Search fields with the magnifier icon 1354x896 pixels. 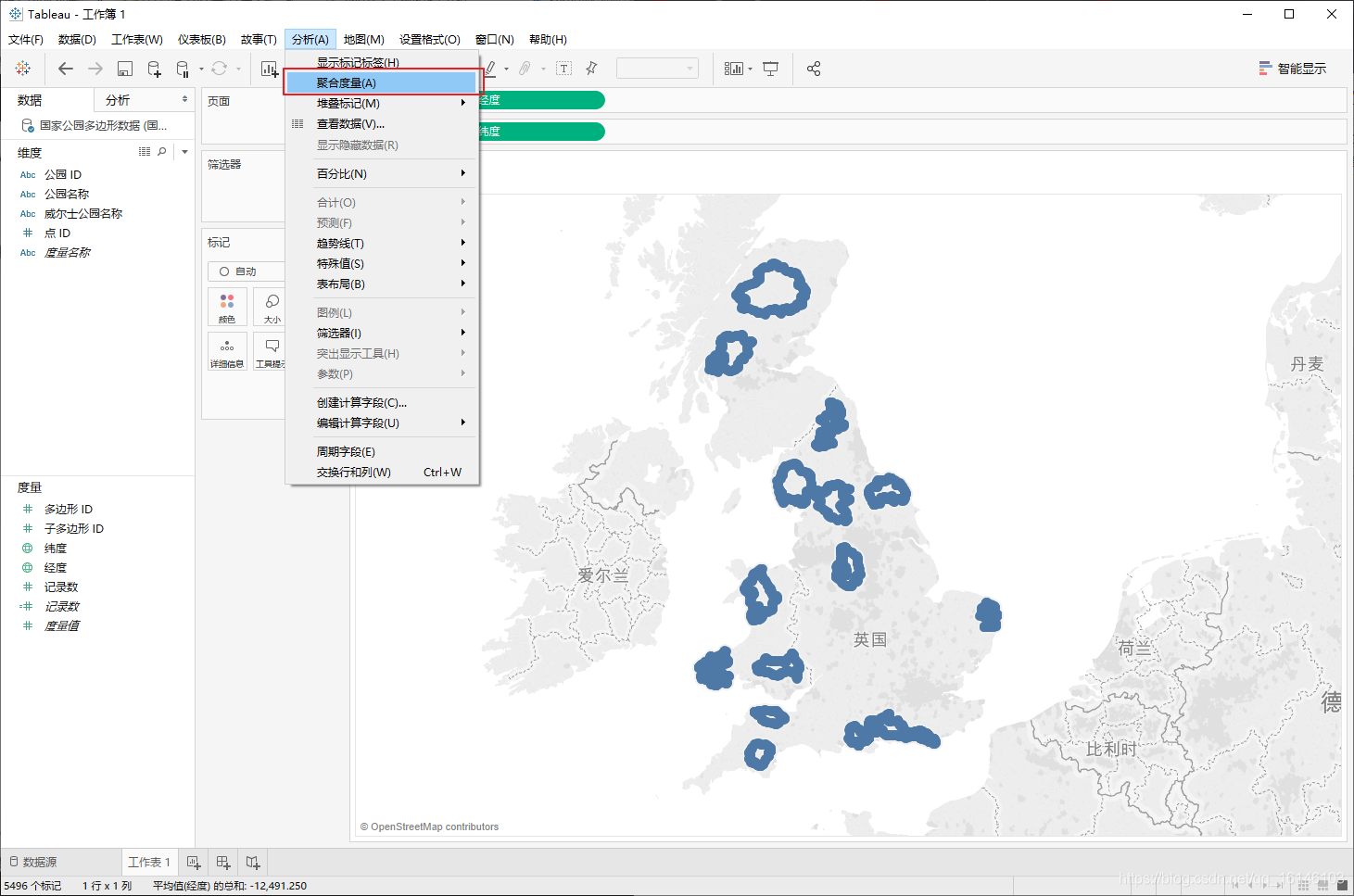162,151
